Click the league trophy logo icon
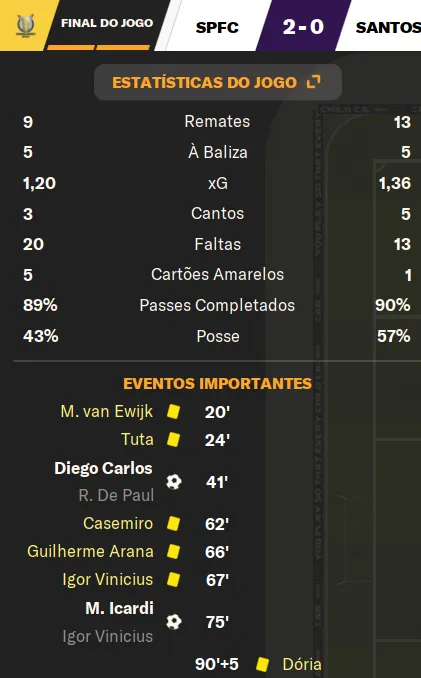The image size is (421, 678). point(25,26)
